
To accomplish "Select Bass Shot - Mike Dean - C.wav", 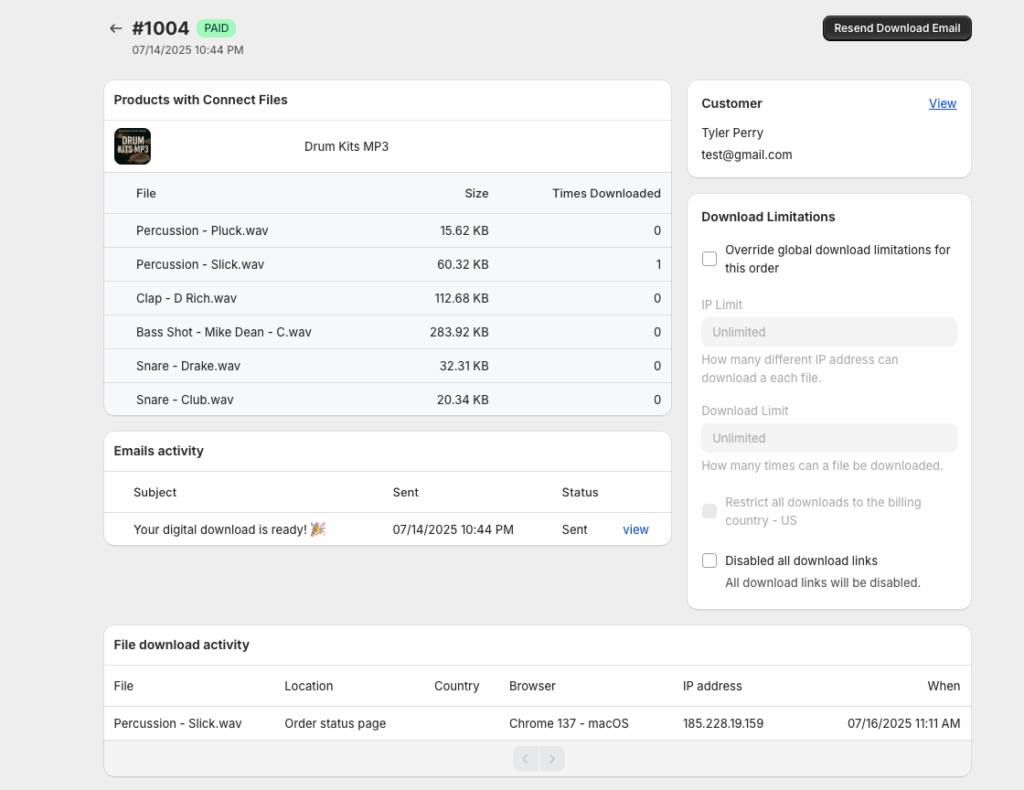I will pyautogui.click(x=387, y=332).
